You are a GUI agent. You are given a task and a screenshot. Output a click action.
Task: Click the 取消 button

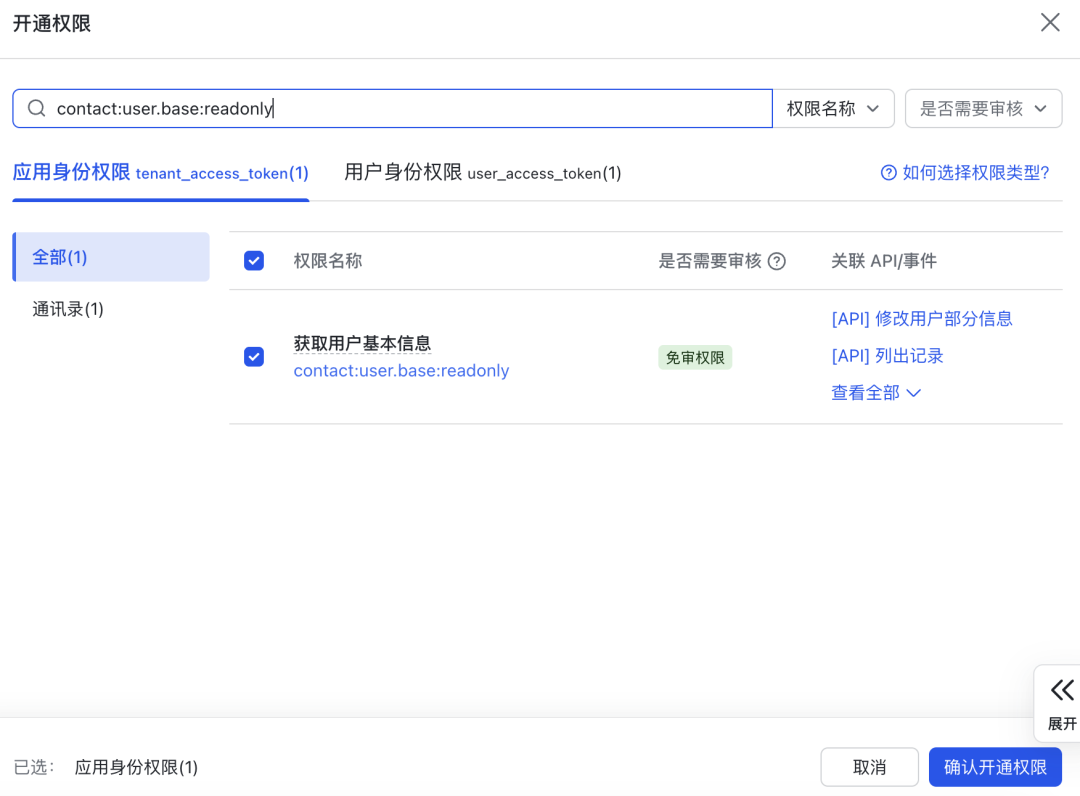point(869,767)
